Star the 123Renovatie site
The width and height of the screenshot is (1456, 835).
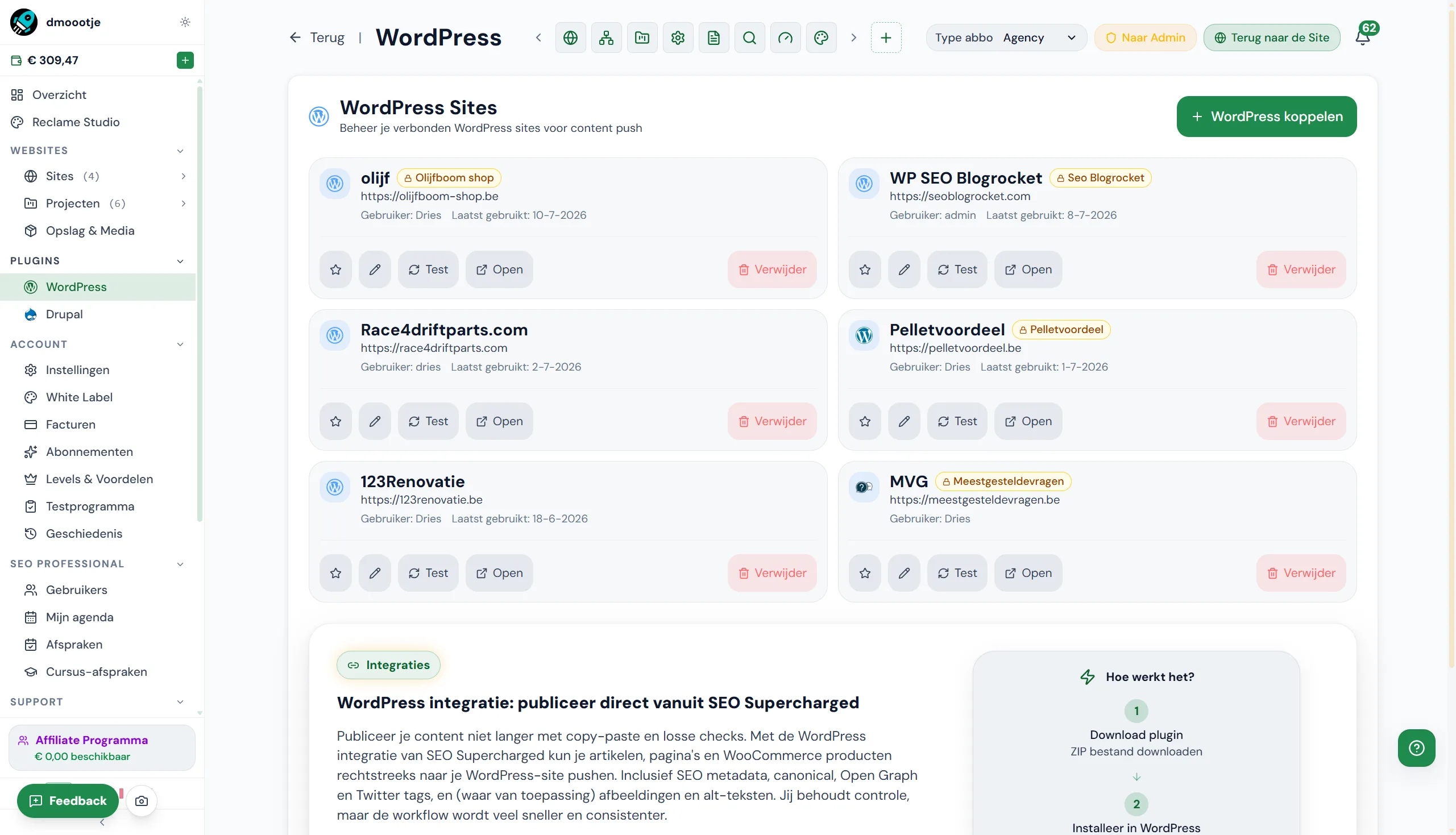click(x=335, y=573)
